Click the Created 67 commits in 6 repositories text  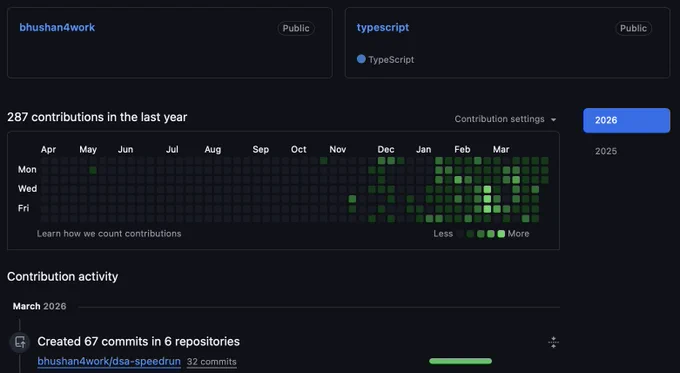[138, 342]
